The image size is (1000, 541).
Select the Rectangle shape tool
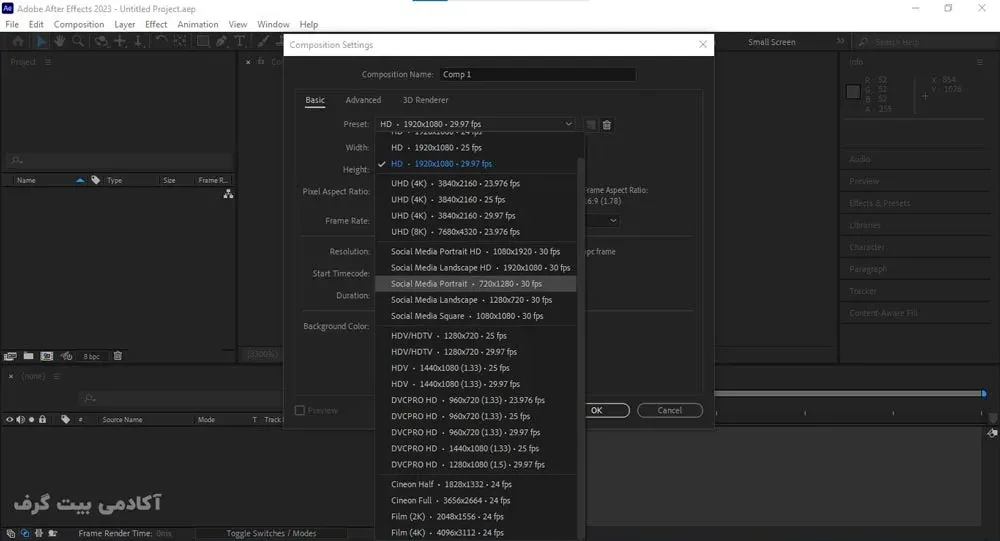pos(203,41)
